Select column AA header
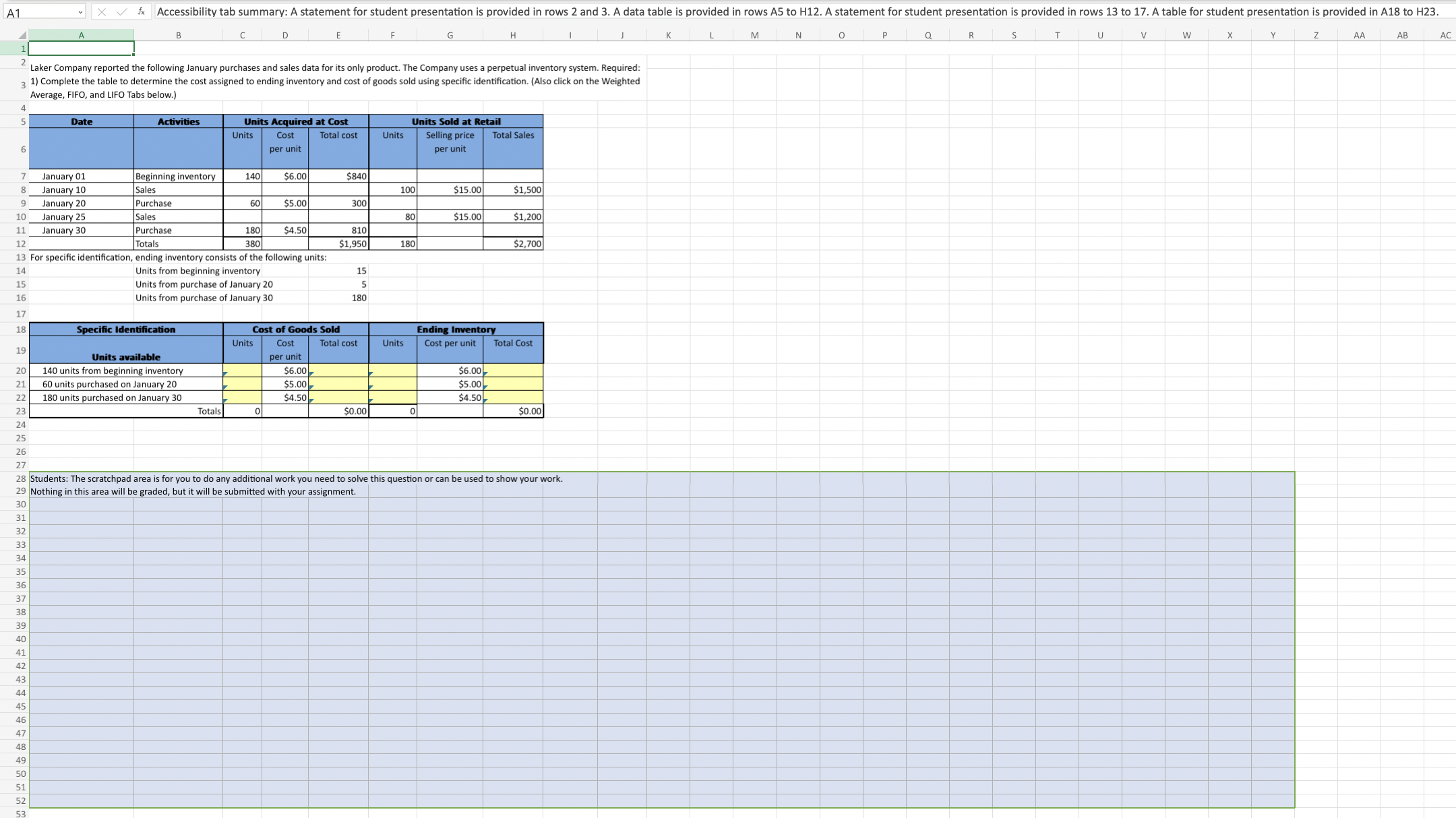This screenshot has width=1456, height=818. [1359, 36]
